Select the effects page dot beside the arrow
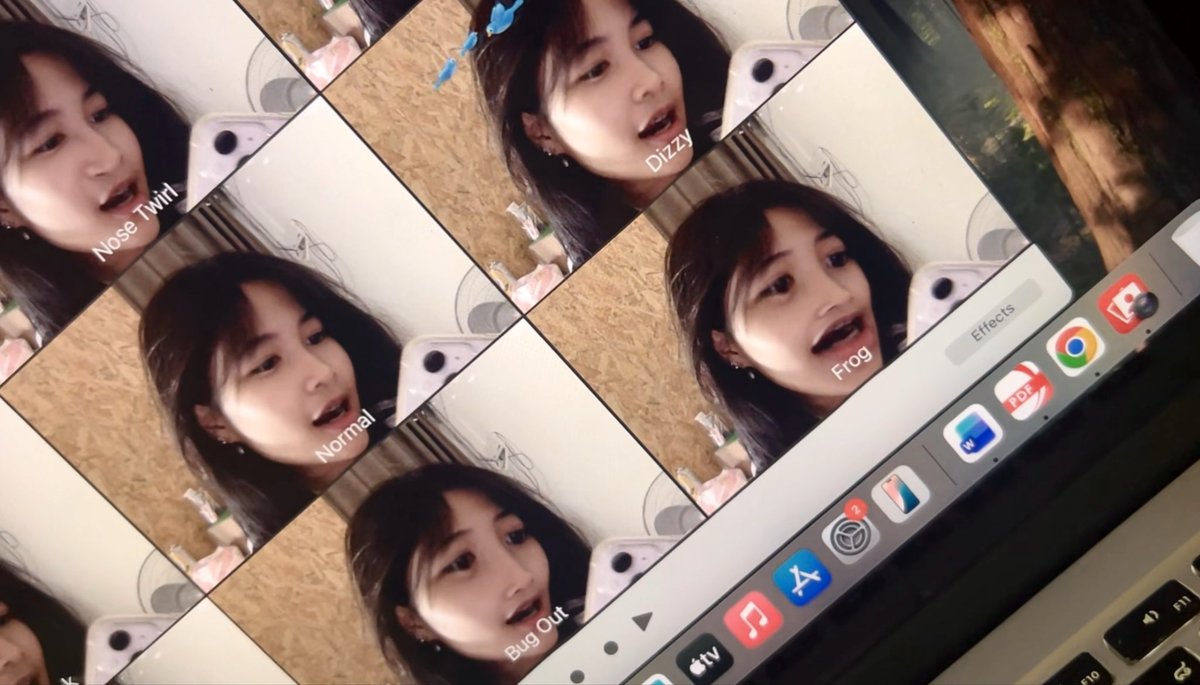Viewport: 1200px width, 685px height. tap(610, 647)
